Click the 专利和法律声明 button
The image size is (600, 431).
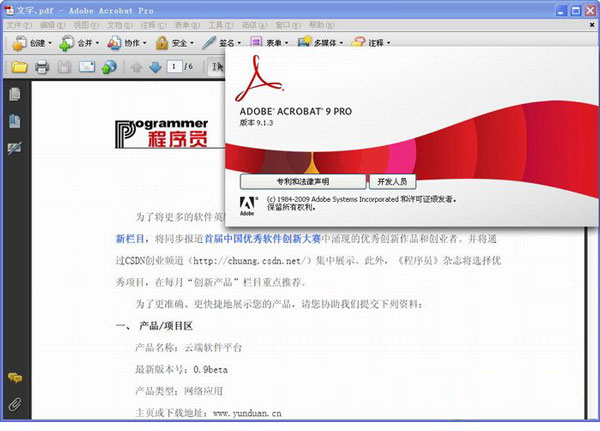pos(303,181)
